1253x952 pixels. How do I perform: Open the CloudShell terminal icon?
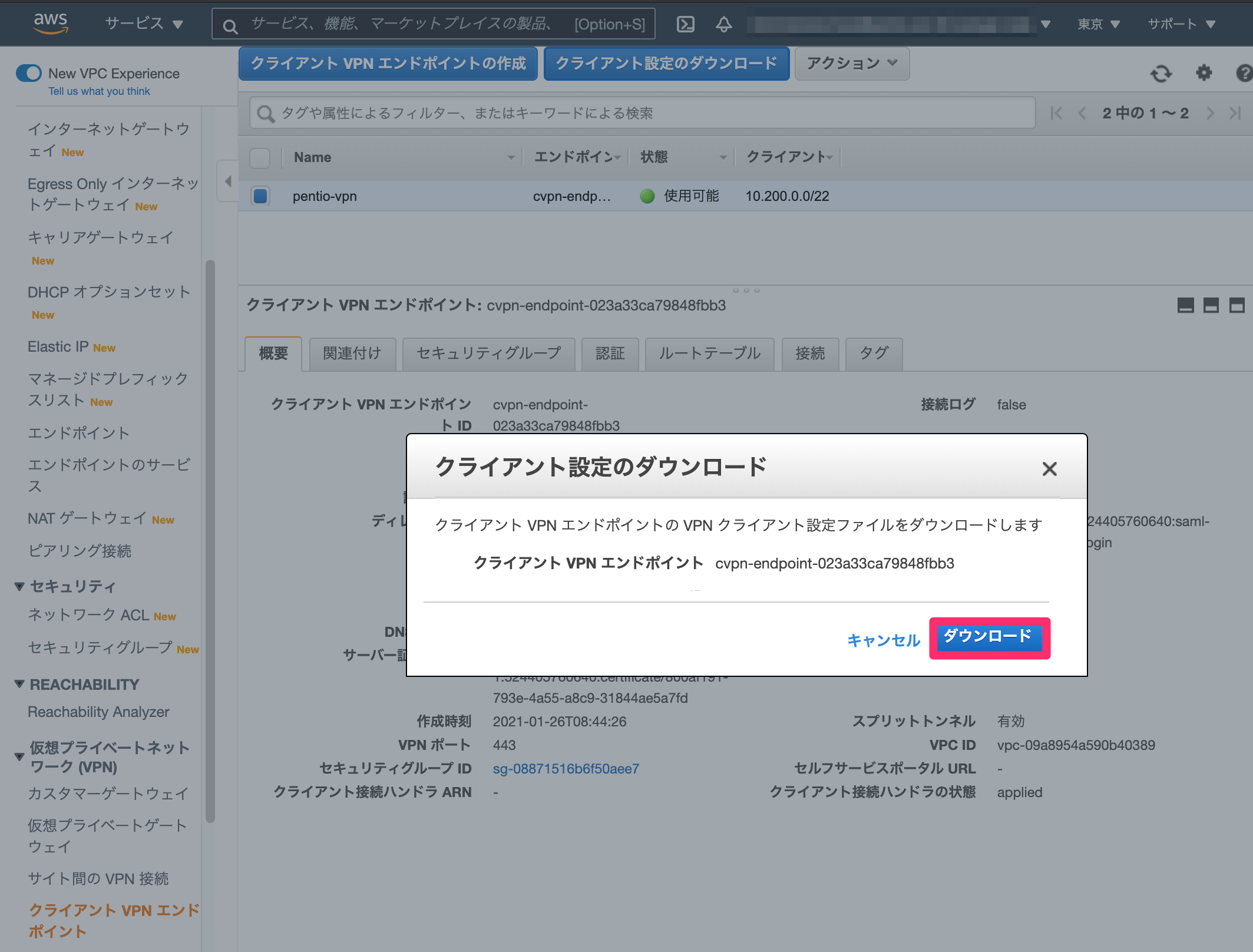point(685,24)
